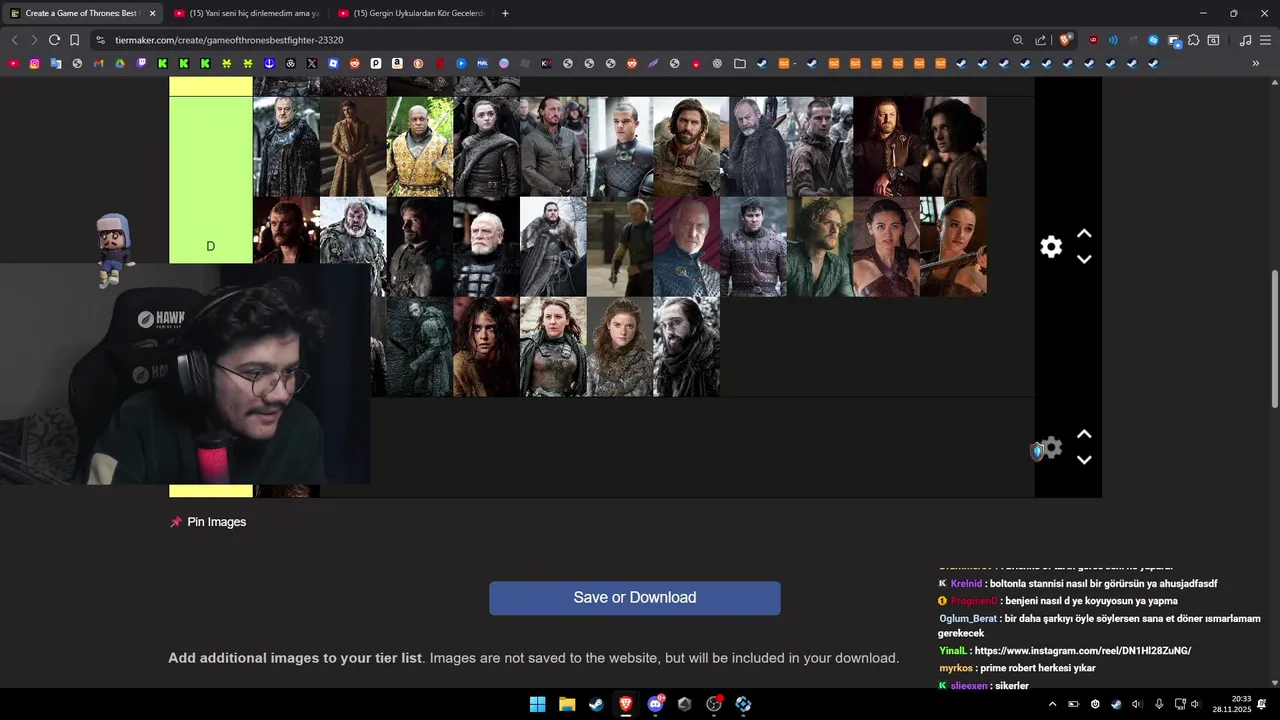Click the music note media control icon
The width and height of the screenshot is (1280, 720).
pos(1245,40)
